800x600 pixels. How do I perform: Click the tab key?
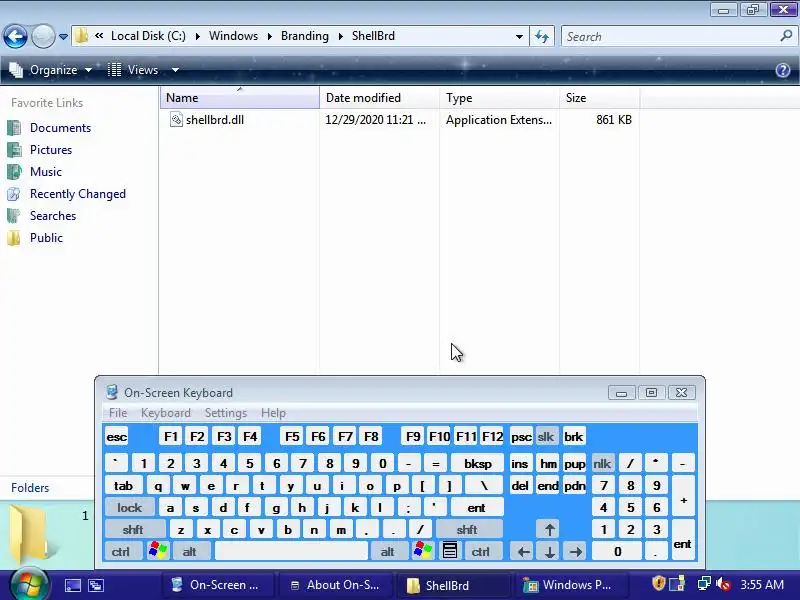123,486
